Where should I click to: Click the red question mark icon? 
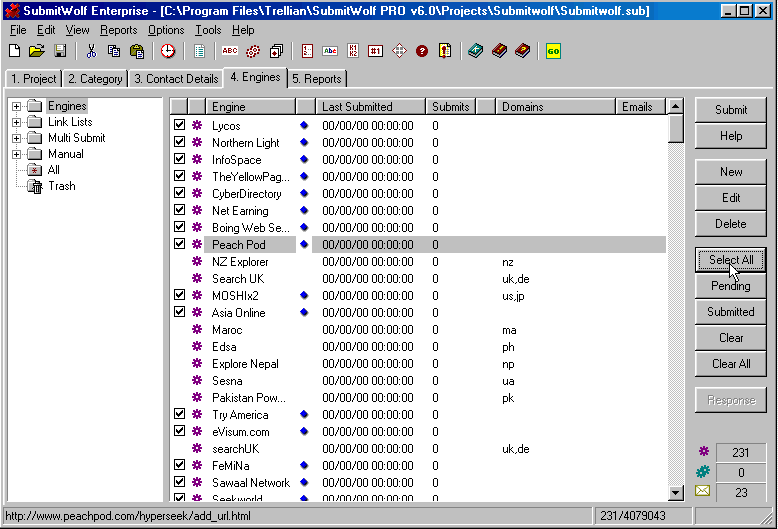[x=422, y=51]
